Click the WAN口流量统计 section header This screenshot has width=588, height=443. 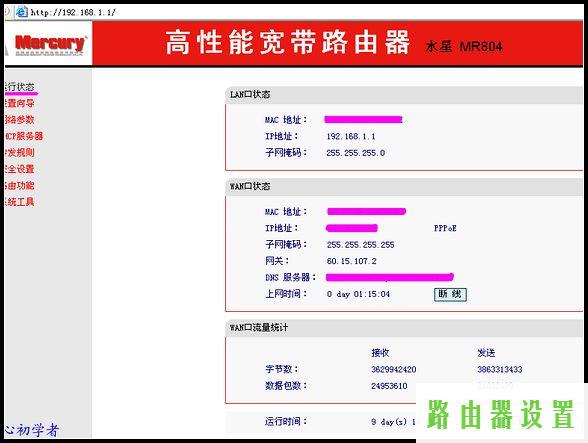(259, 327)
